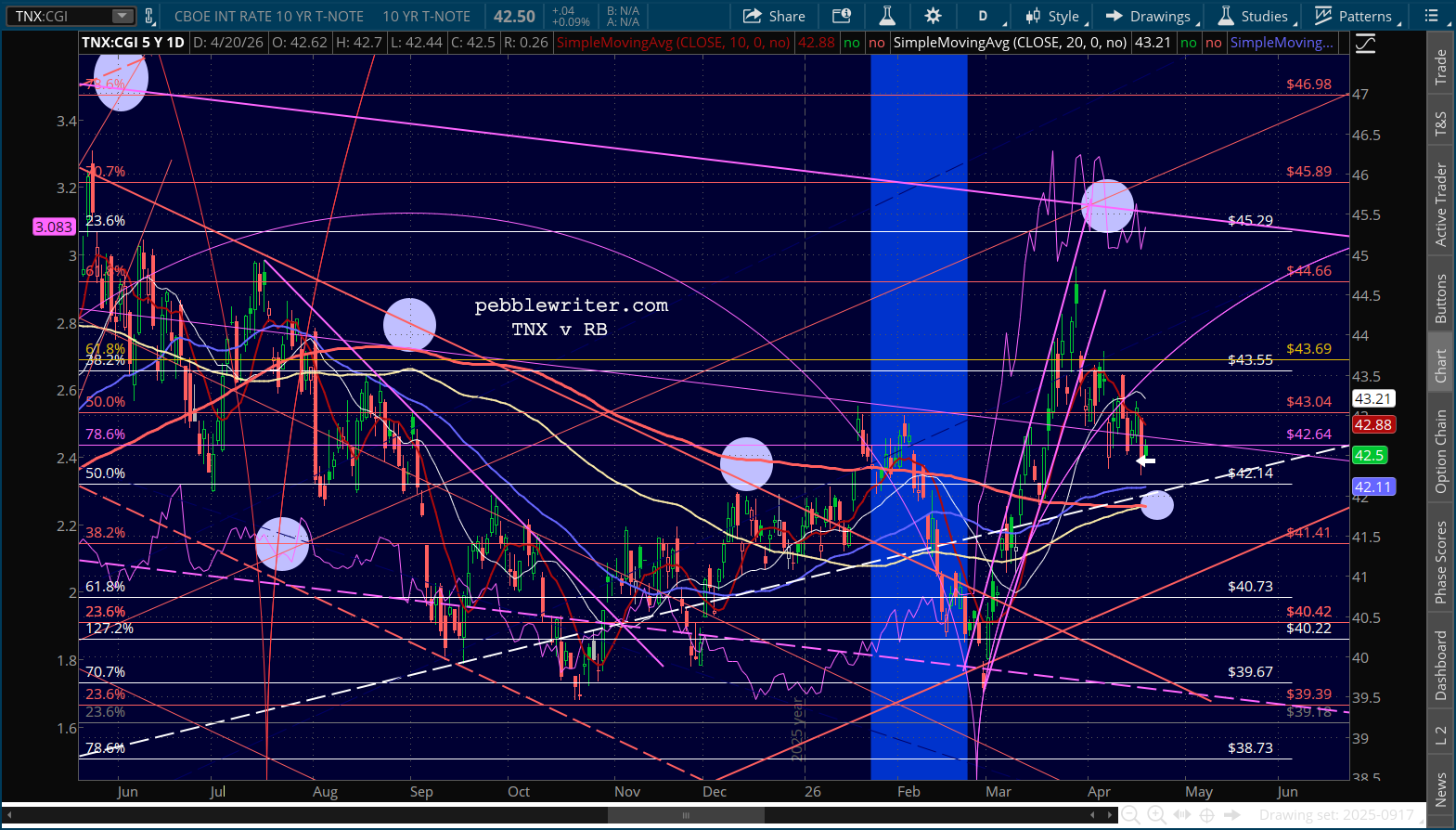Open the News sidebar tab
Screen dimensions: 1456x830
[x=1441, y=789]
